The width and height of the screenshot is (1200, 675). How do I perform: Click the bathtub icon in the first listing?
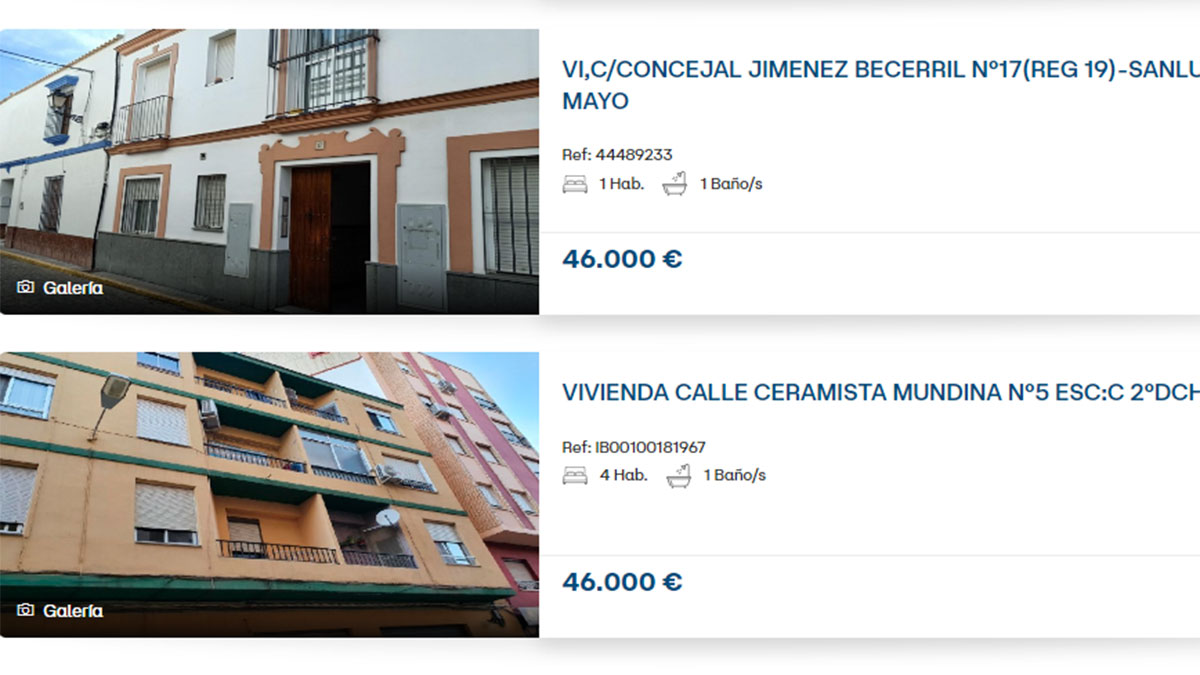675,183
